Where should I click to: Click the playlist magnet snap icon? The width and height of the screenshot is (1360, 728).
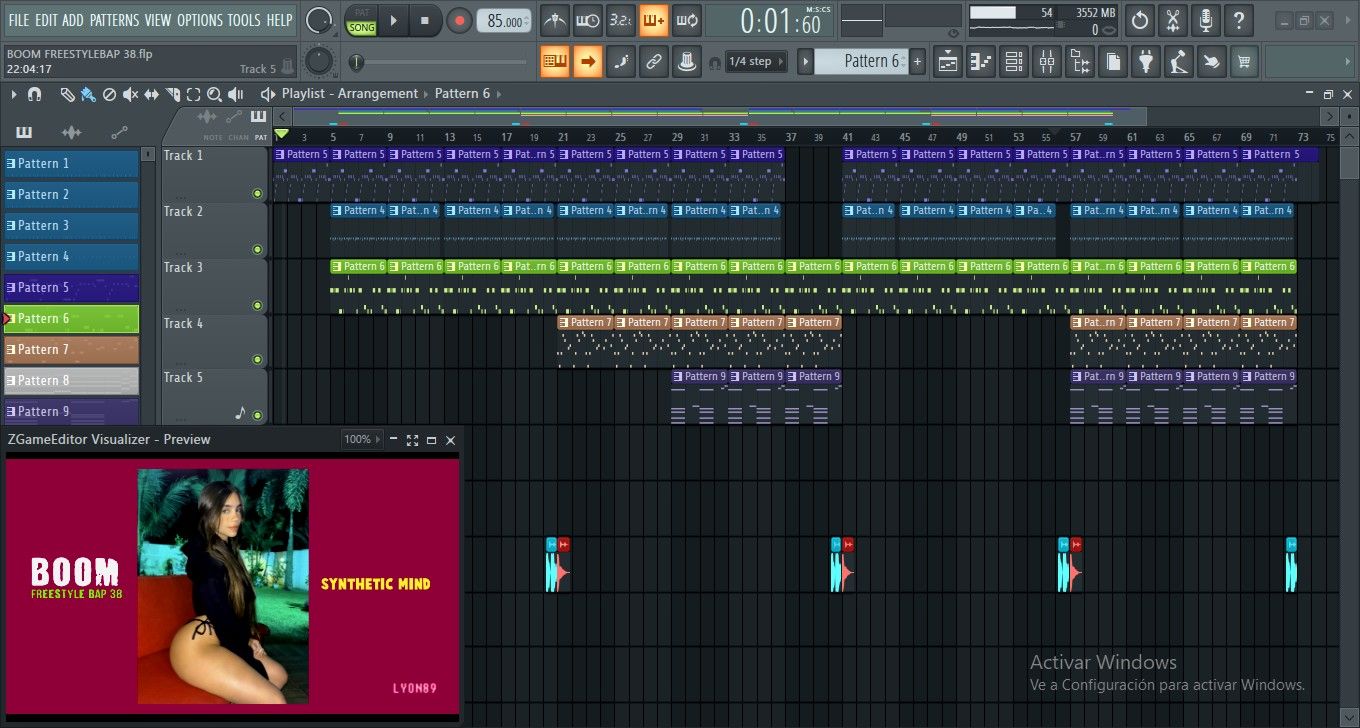point(34,94)
